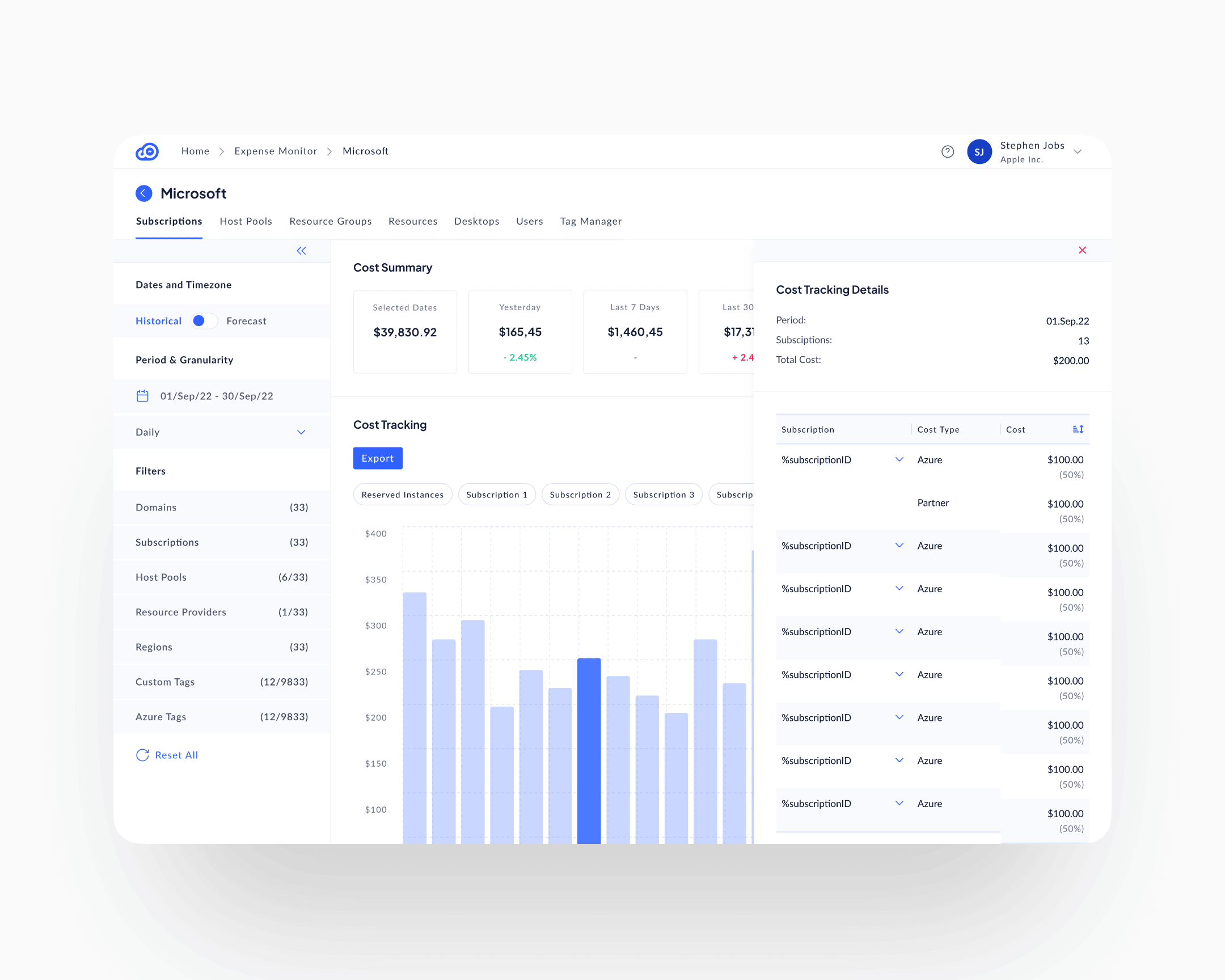Go to Expense Monitor breadcrumb link

point(276,151)
